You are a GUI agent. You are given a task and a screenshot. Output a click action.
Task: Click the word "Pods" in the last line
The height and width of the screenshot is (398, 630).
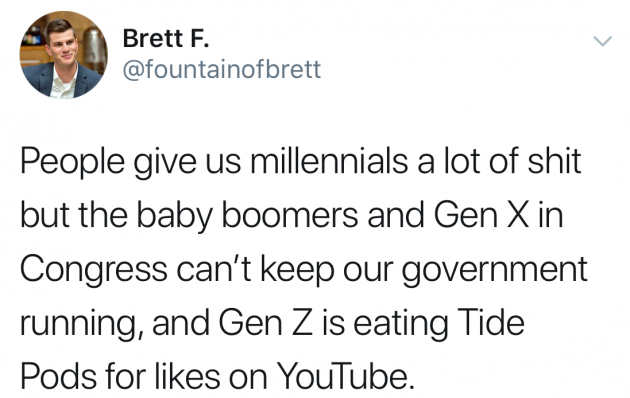[x=57, y=376]
